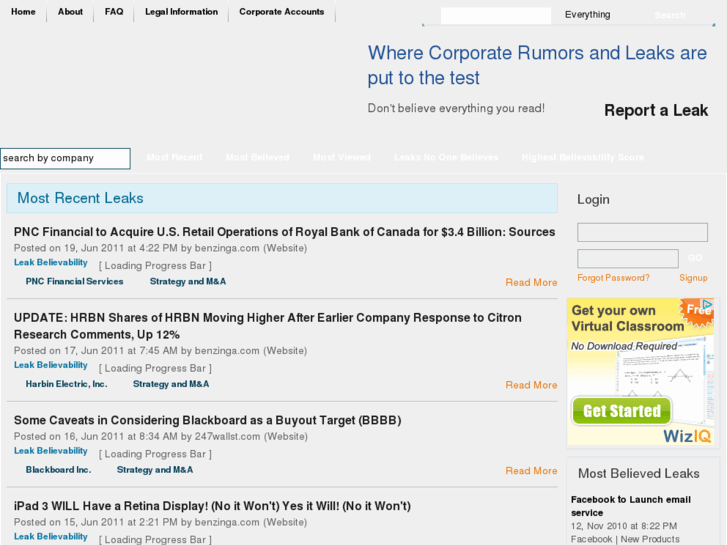Read More on Blackboard story
The image size is (727, 545).
tap(531, 471)
